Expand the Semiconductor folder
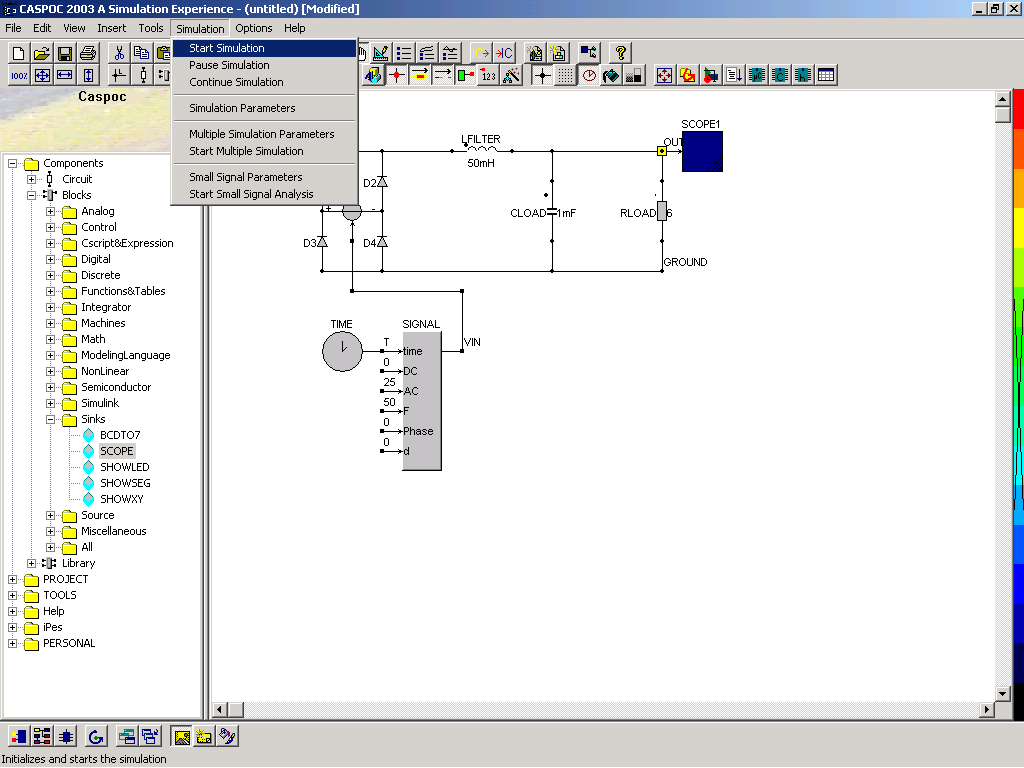 tap(50, 387)
